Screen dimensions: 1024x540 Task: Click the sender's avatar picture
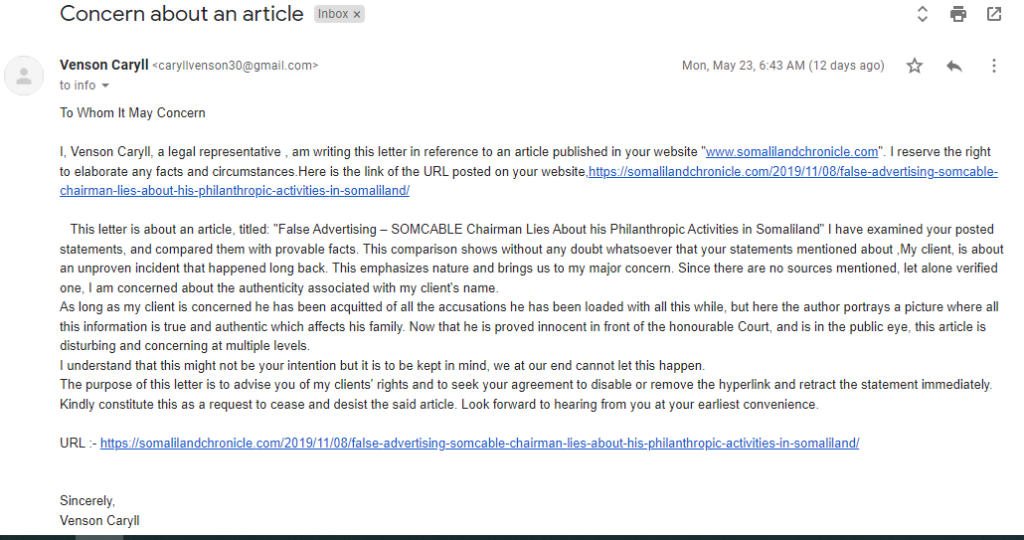(x=24, y=76)
